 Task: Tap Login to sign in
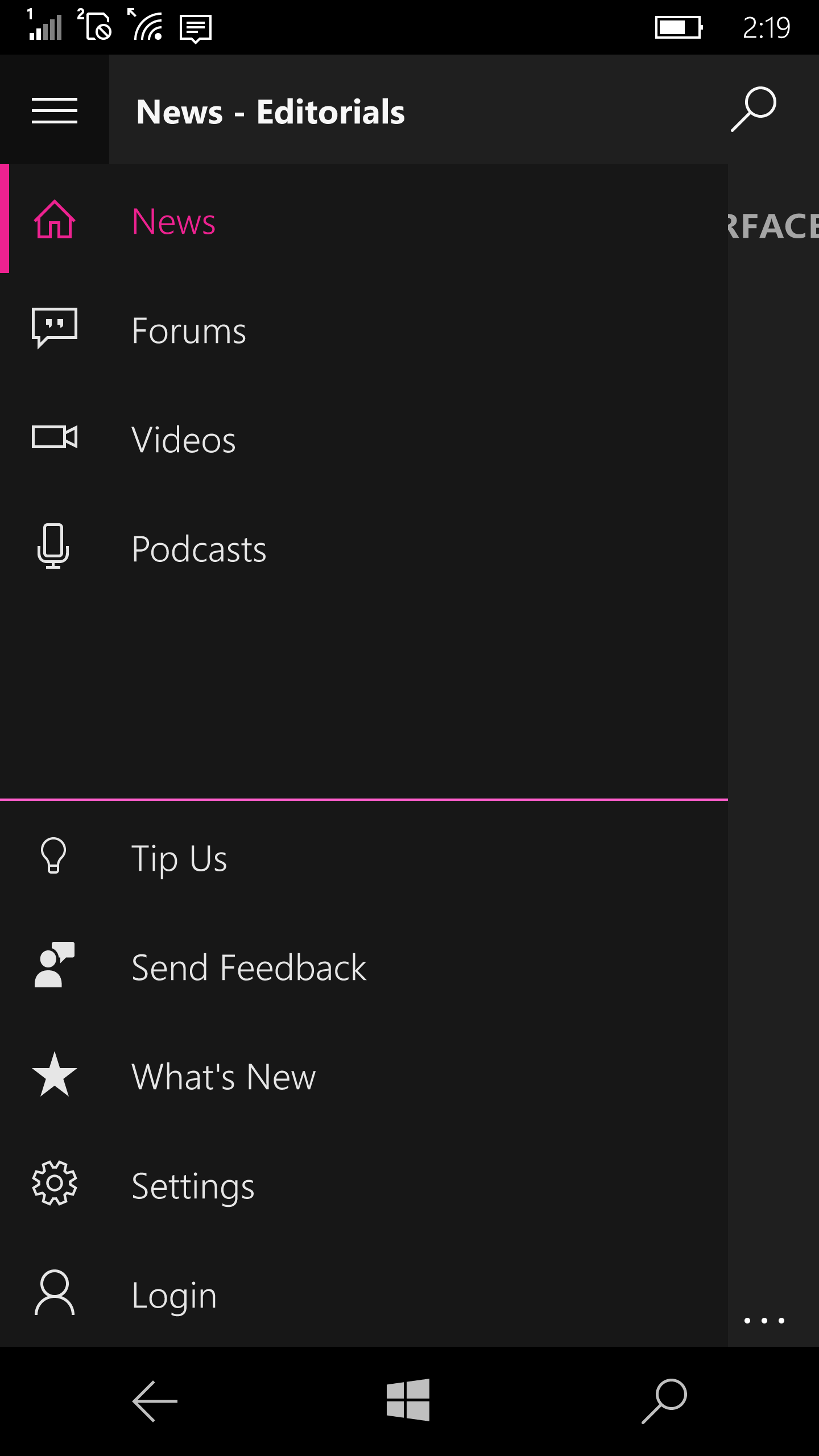pyautogui.click(x=174, y=1295)
